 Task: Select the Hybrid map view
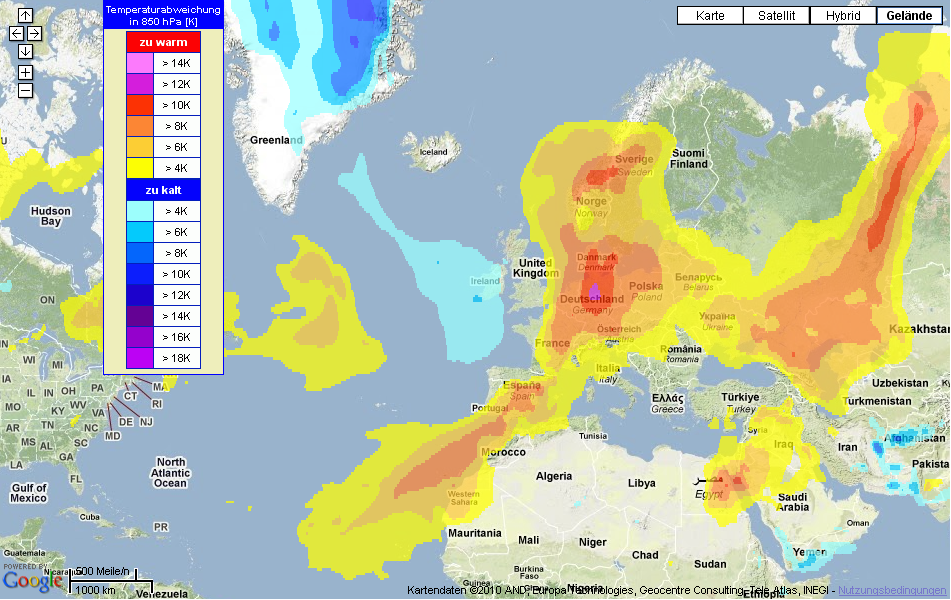click(843, 16)
